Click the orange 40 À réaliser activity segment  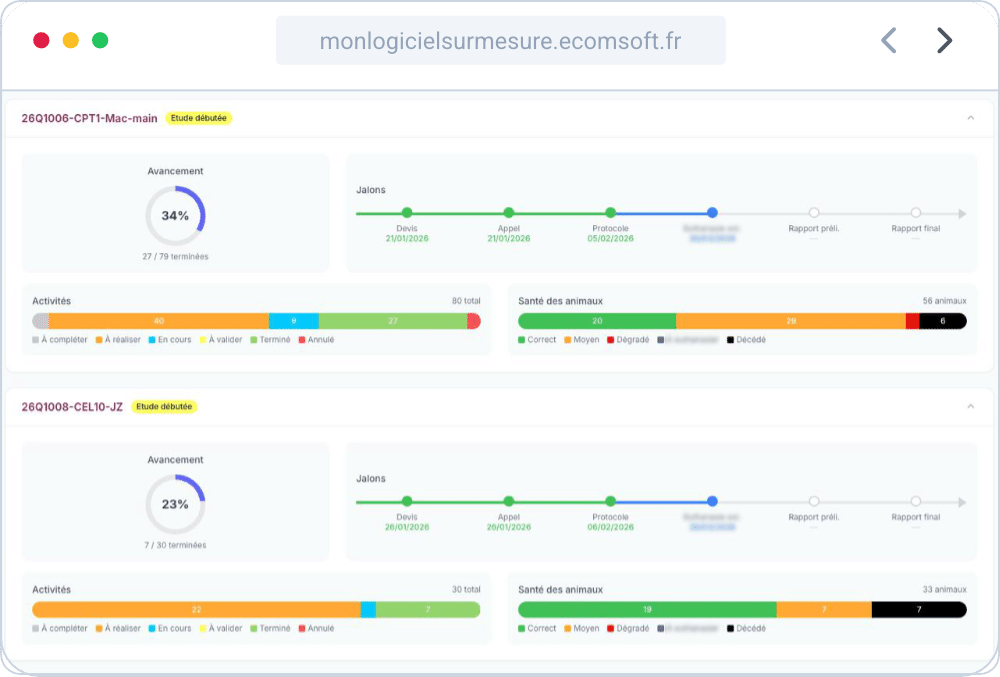point(158,321)
